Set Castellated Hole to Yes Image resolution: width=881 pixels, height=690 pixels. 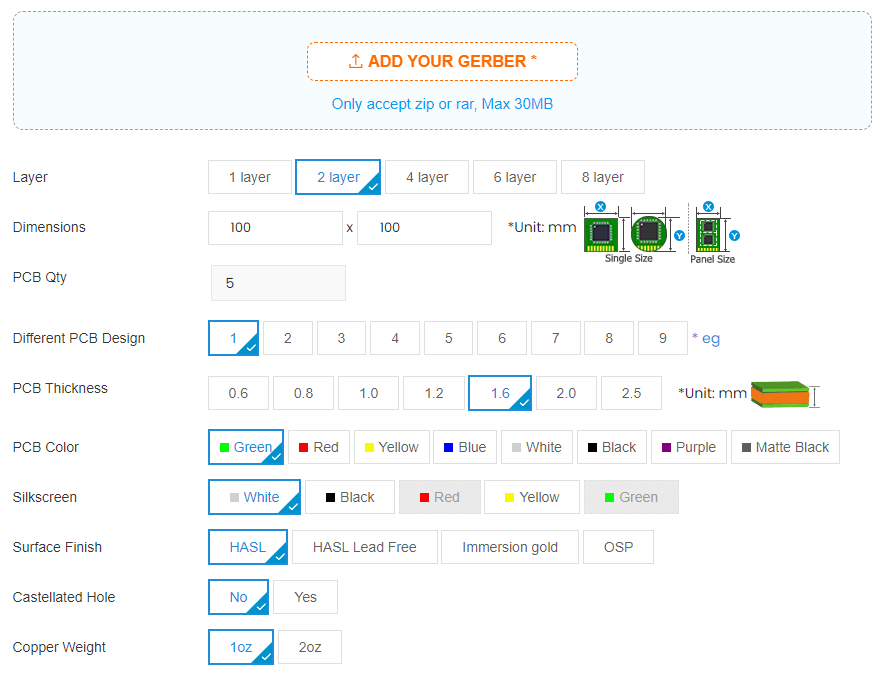tap(305, 597)
